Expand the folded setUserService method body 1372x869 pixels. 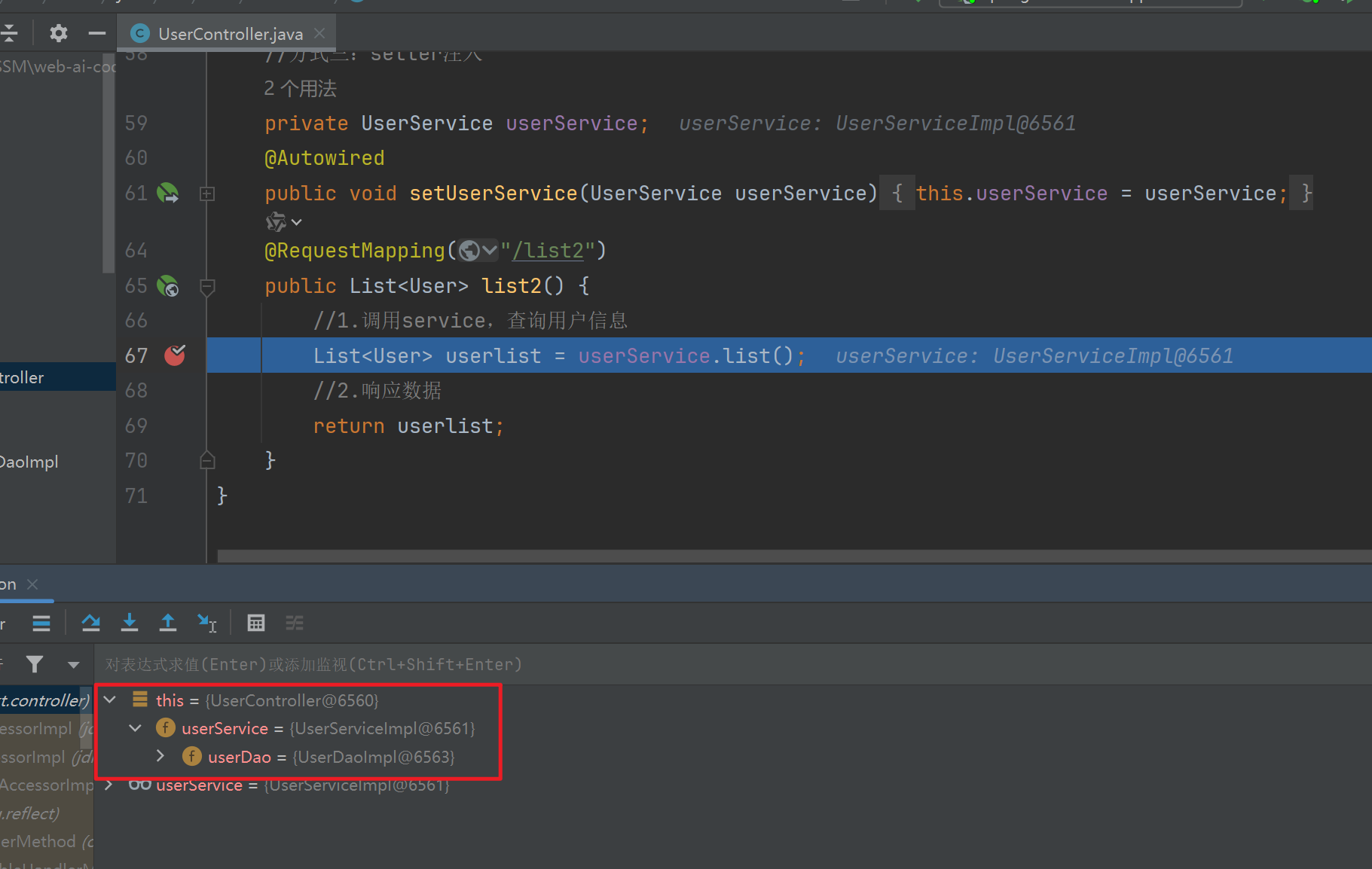click(207, 194)
